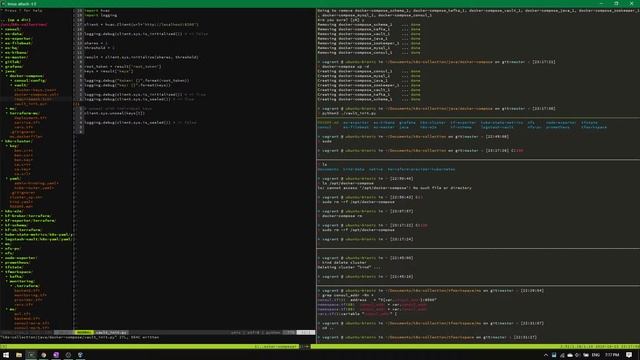Open the OneDrive cloud tray icon
Image resolution: width=640 pixels, height=360 pixels.
(x=570, y=355)
